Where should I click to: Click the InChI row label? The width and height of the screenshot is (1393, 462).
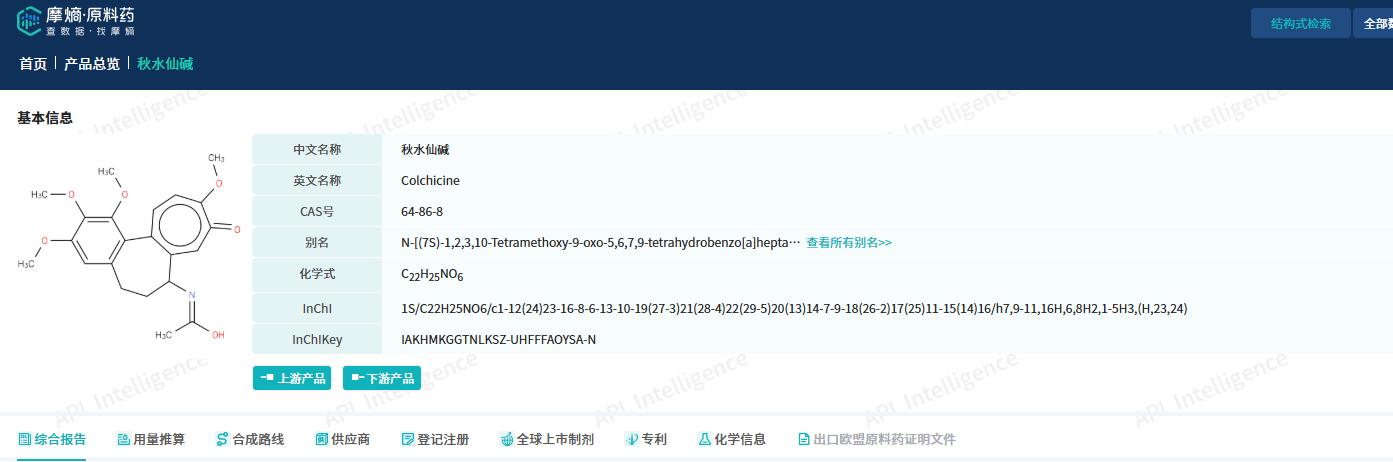tap(317, 308)
